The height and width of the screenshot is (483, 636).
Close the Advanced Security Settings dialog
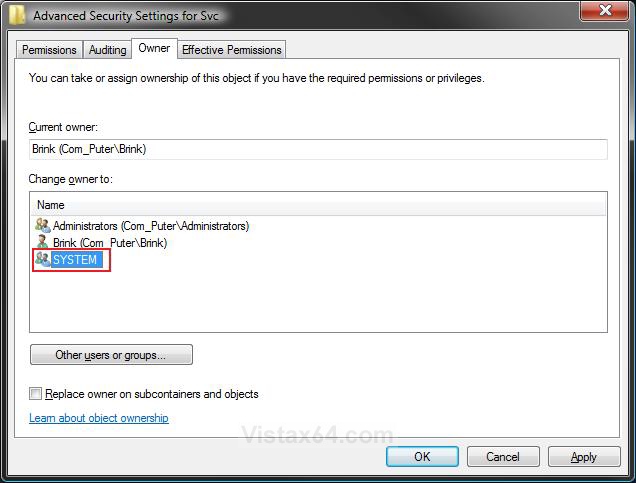pyautogui.click(x=605, y=10)
